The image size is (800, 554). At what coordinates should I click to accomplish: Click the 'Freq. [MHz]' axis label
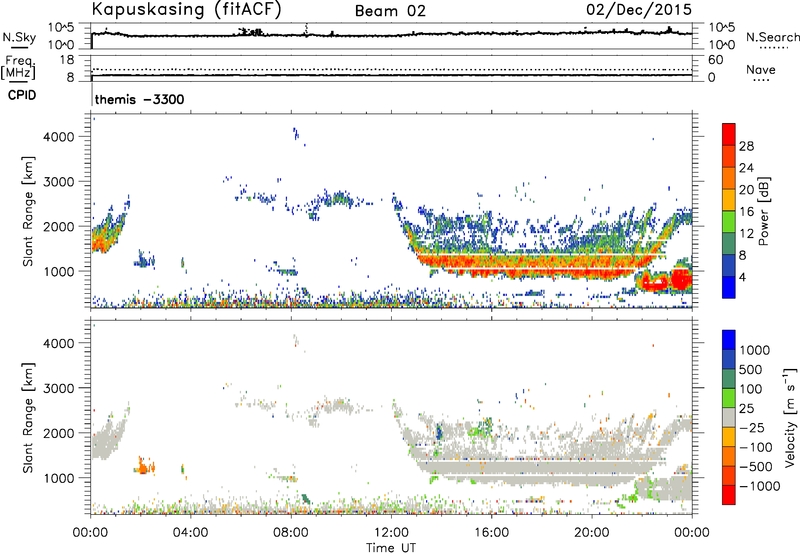click(x=19, y=67)
